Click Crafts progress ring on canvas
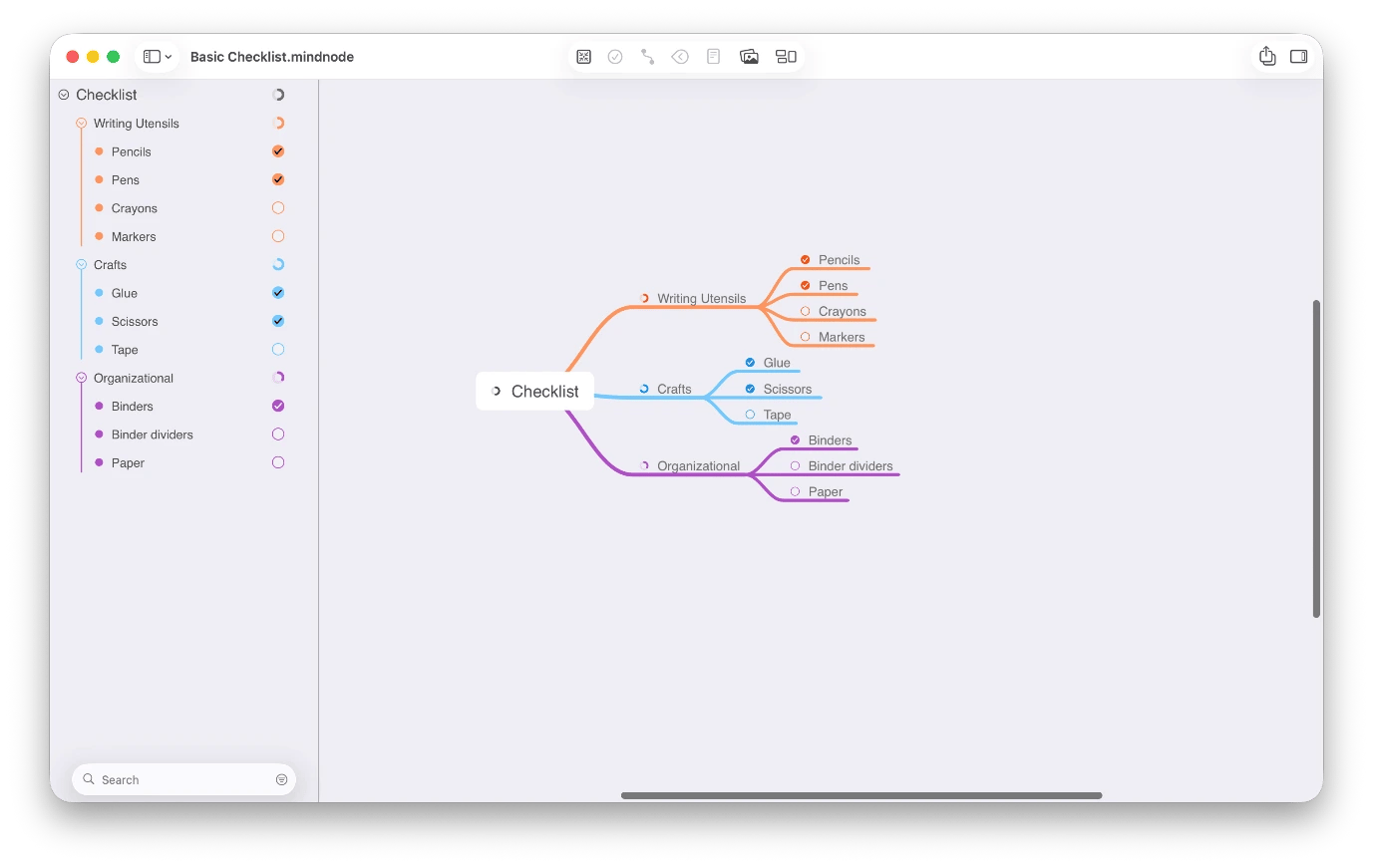Viewport: 1373px width, 868px height. tap(644, 389)
